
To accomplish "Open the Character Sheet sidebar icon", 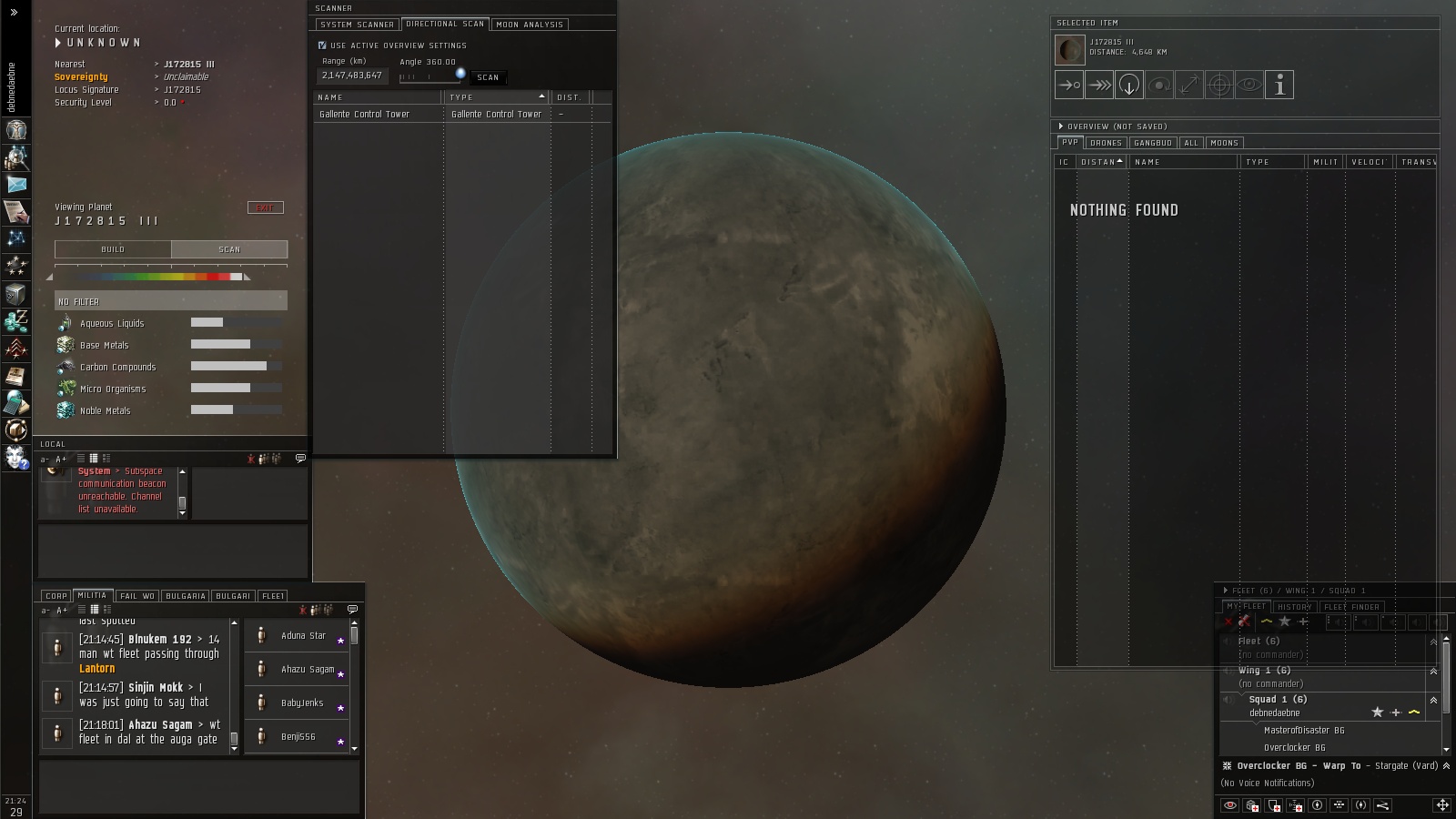I will point(16,130).
